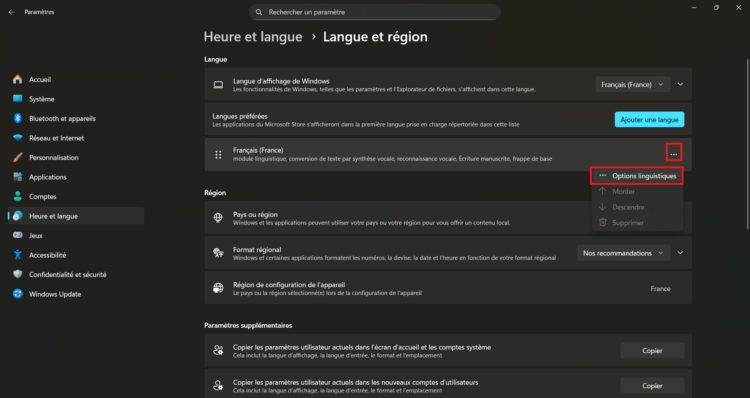Grab the drag handle on Français (France)
This screenshot has width=750, height=398.
pyautogui.click(x=218, y=155)
